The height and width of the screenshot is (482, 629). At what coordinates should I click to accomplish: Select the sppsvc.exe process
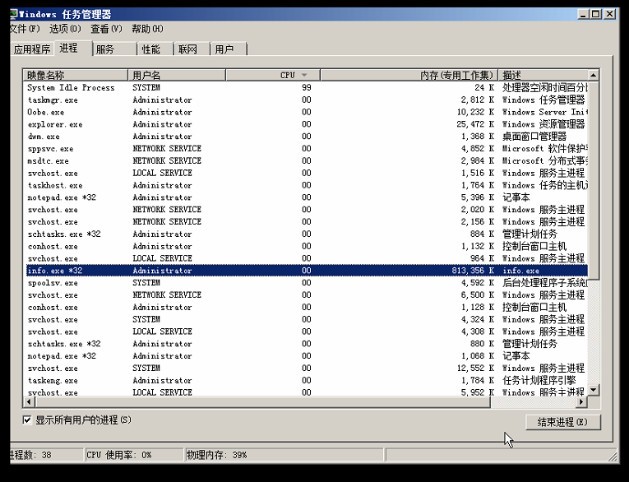(x=306, y=149)
